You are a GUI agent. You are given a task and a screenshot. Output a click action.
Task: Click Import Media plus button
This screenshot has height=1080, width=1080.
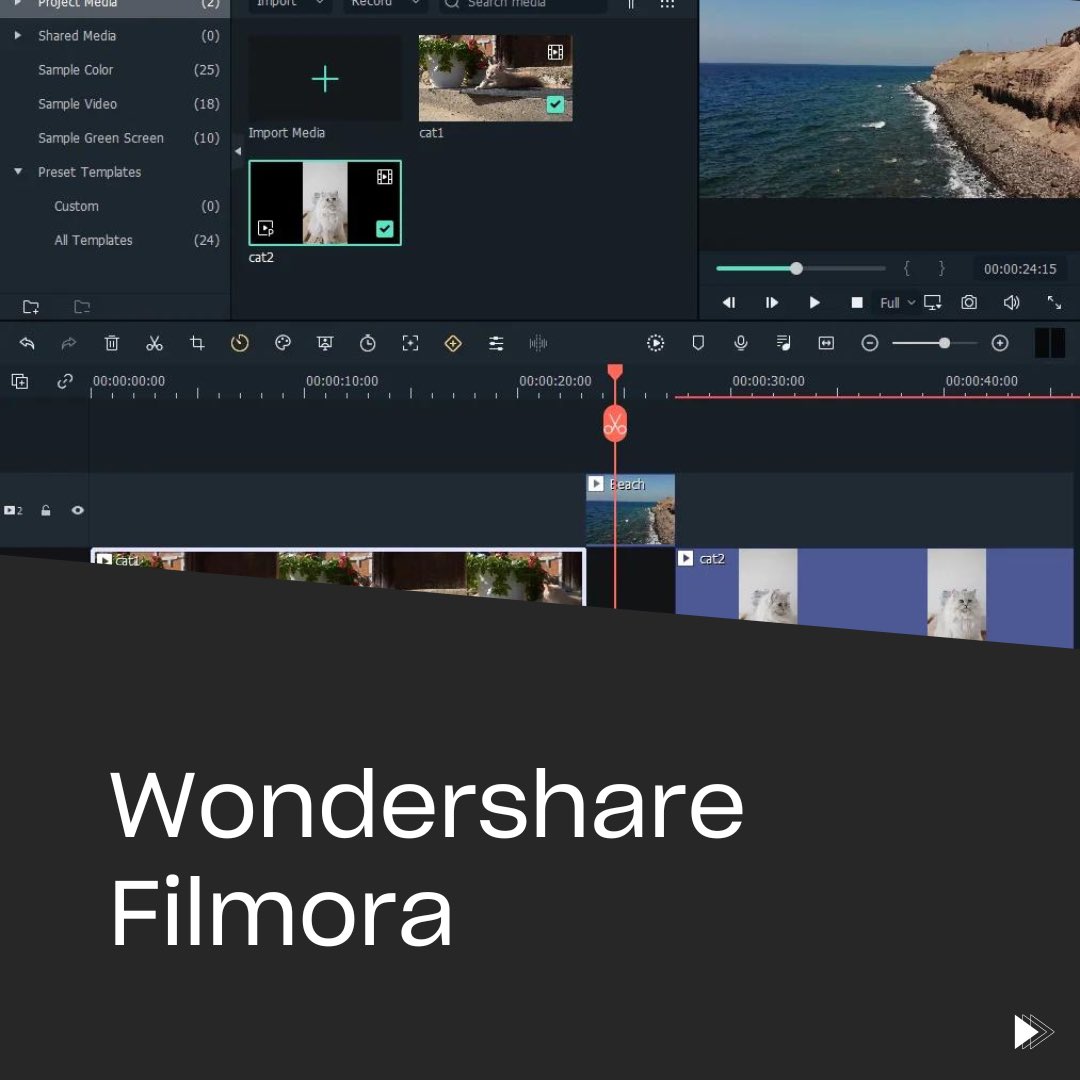pos(324,78)
